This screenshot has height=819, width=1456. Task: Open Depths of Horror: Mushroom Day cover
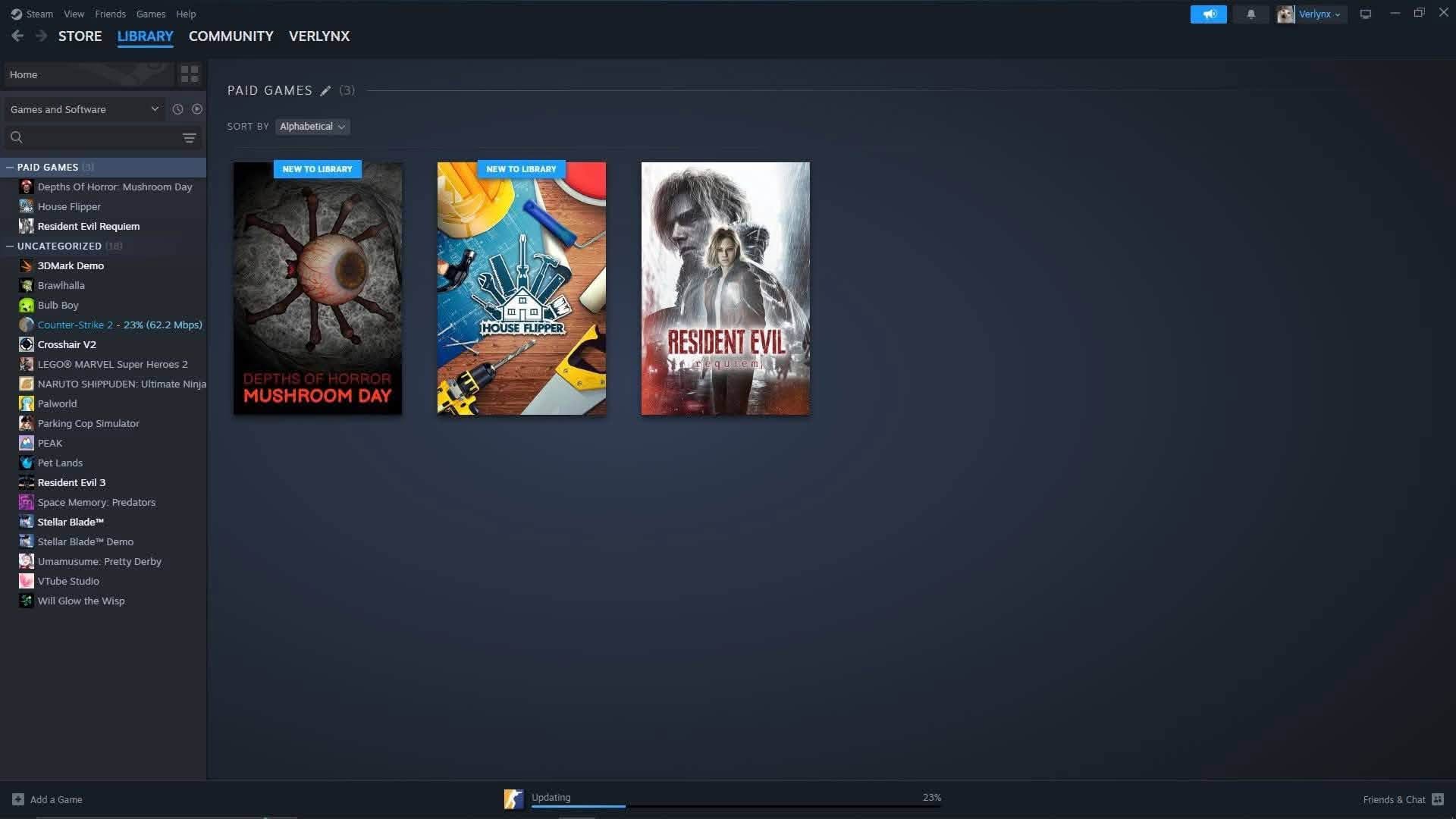point(318,288)
